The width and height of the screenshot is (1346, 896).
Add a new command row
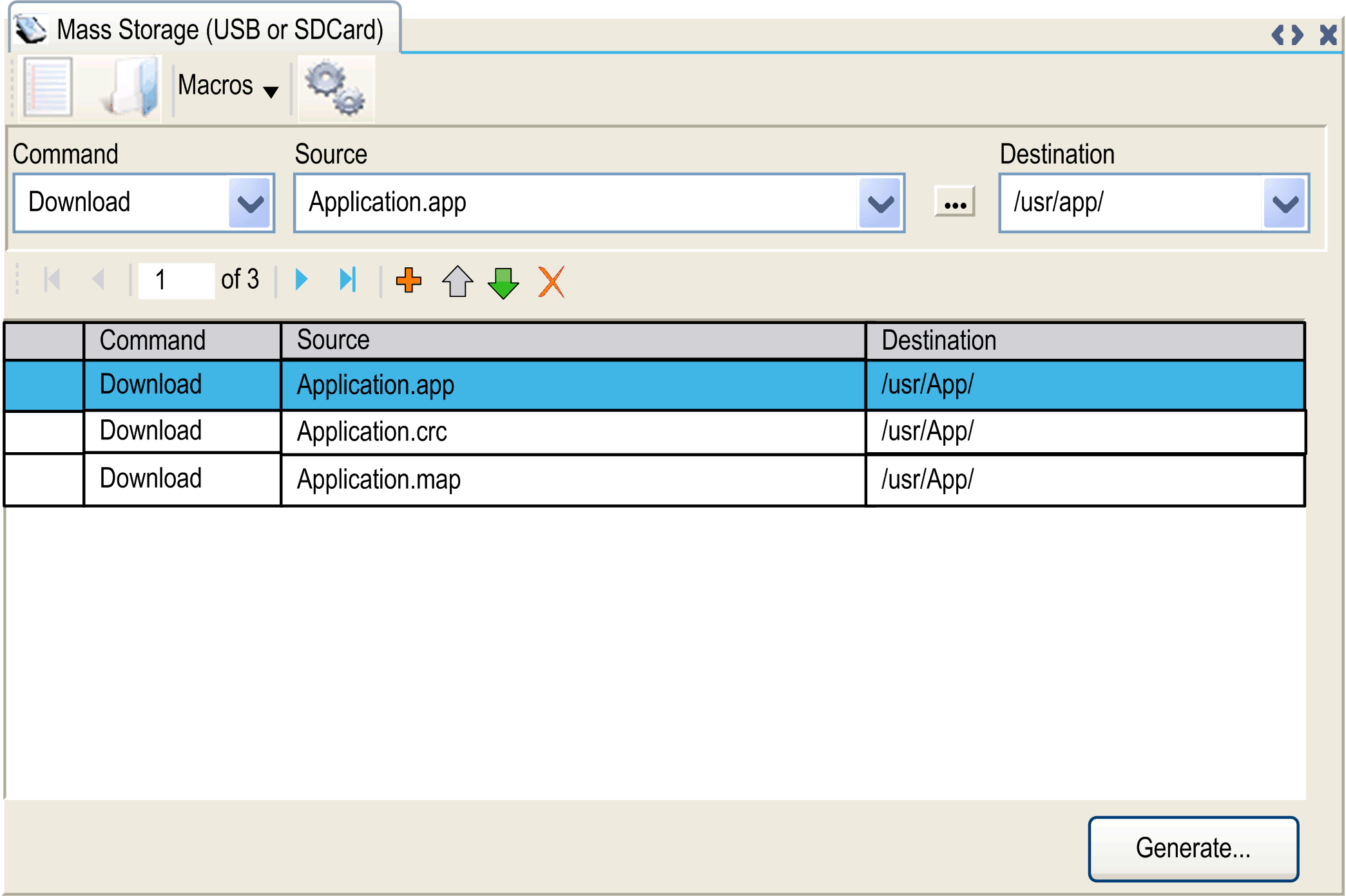[409, 280]
